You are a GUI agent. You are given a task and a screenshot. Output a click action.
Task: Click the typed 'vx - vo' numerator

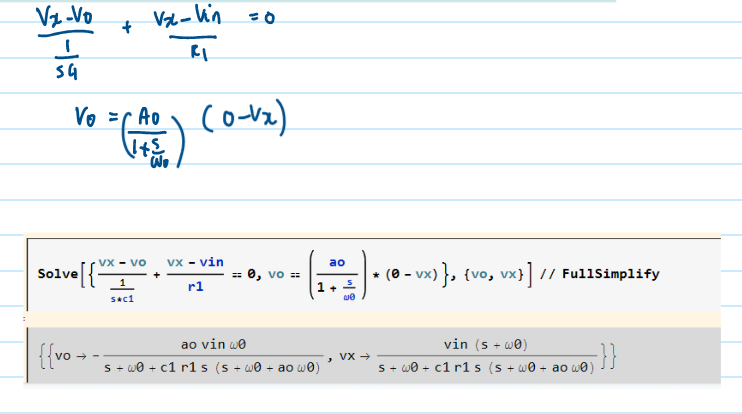click(123, 262)
